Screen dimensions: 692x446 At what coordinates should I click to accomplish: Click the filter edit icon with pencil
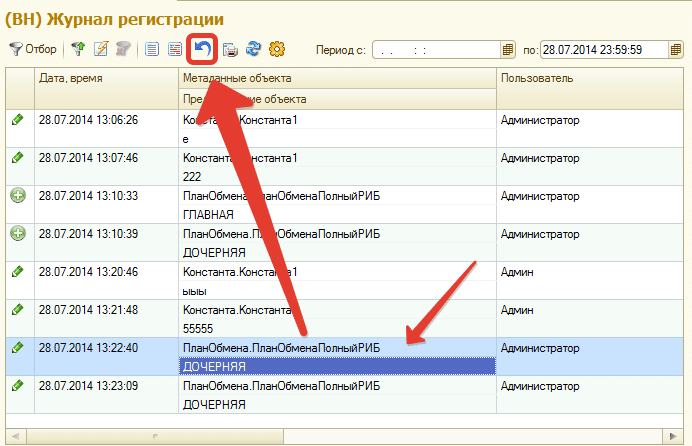click(x=100, y=48)
